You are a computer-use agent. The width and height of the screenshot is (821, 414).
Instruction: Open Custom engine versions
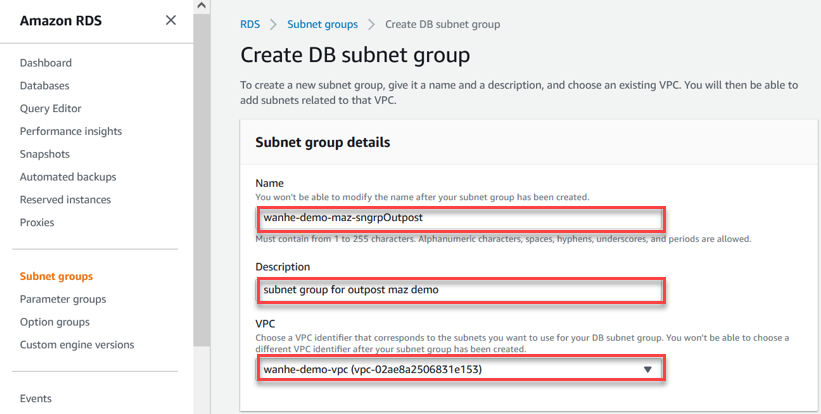point(77,345)
